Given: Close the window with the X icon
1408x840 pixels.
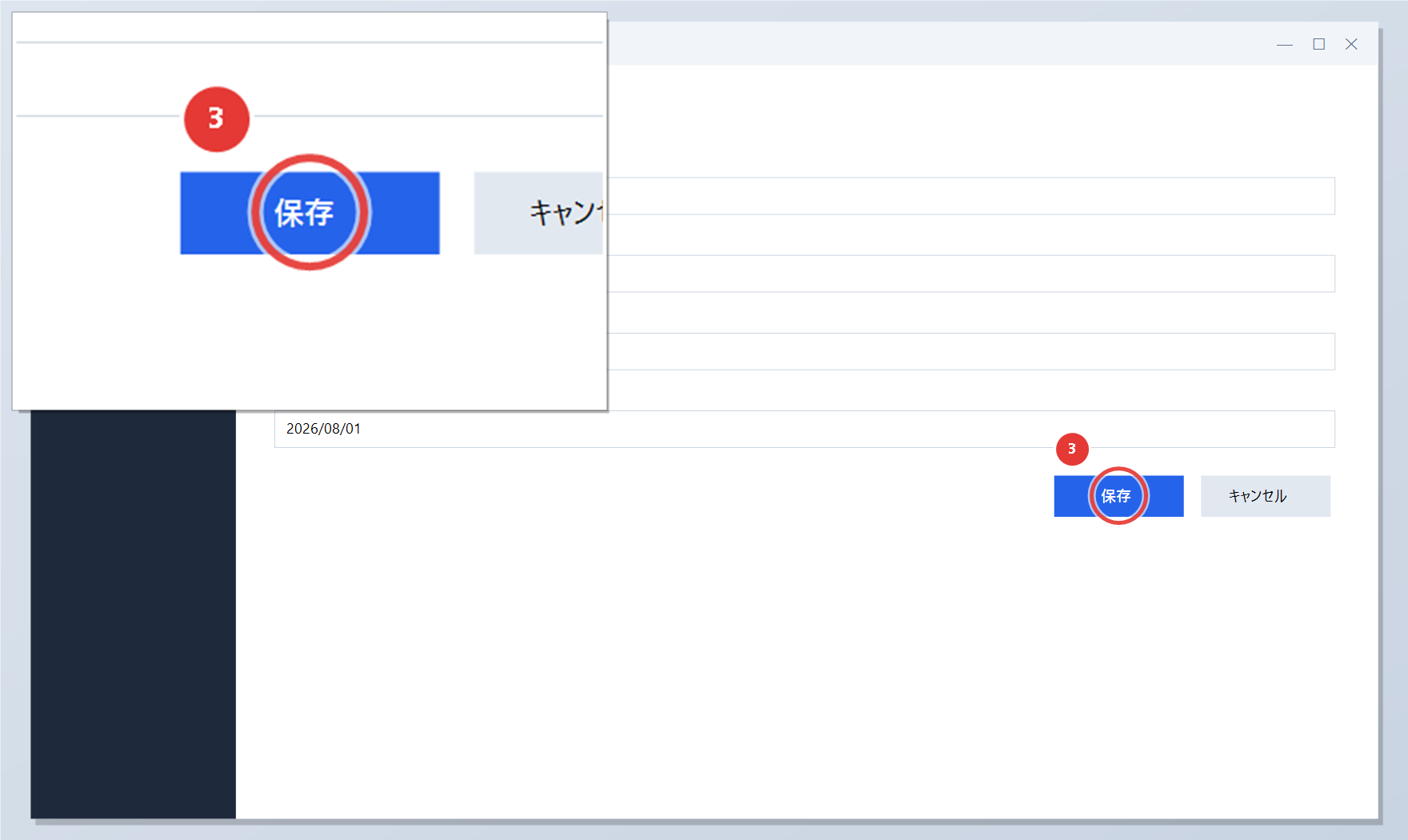Looking at the screenshot, I should 1351,44.
